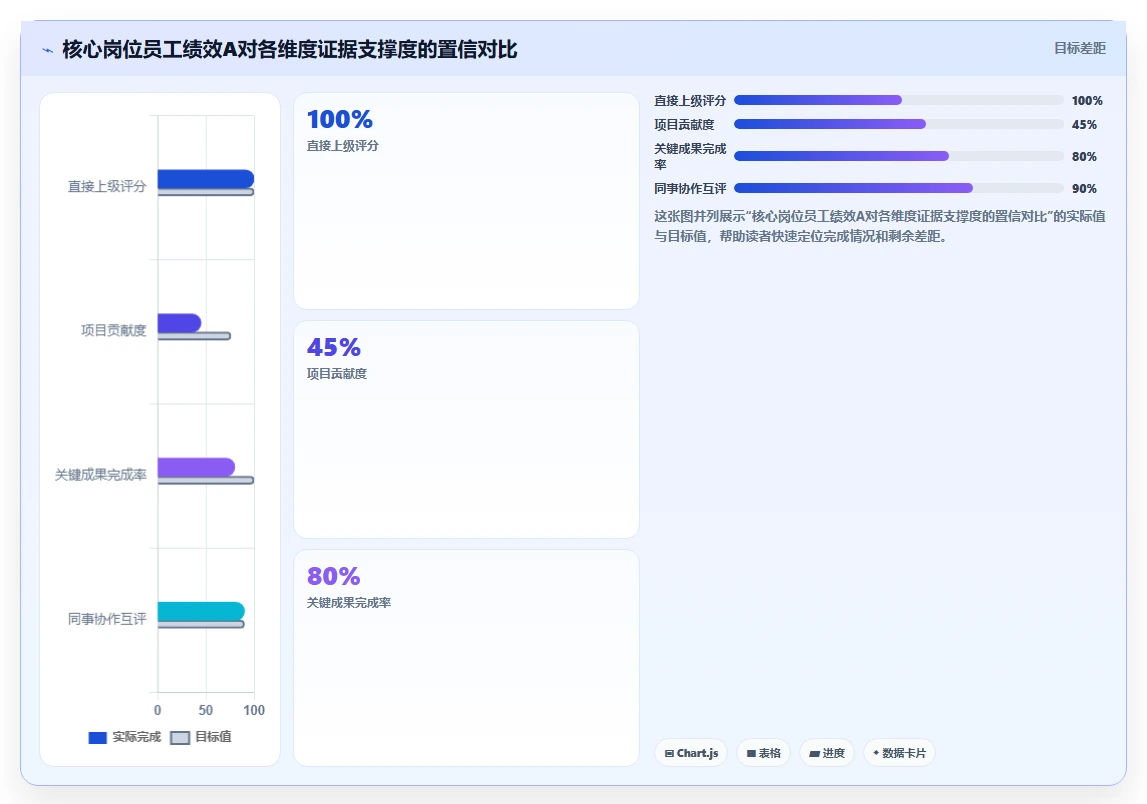Image resolution: width=1147 pixels, height=804 pixels.
Task: Click the Chart.js tag icon
Action: pos(669,754)
